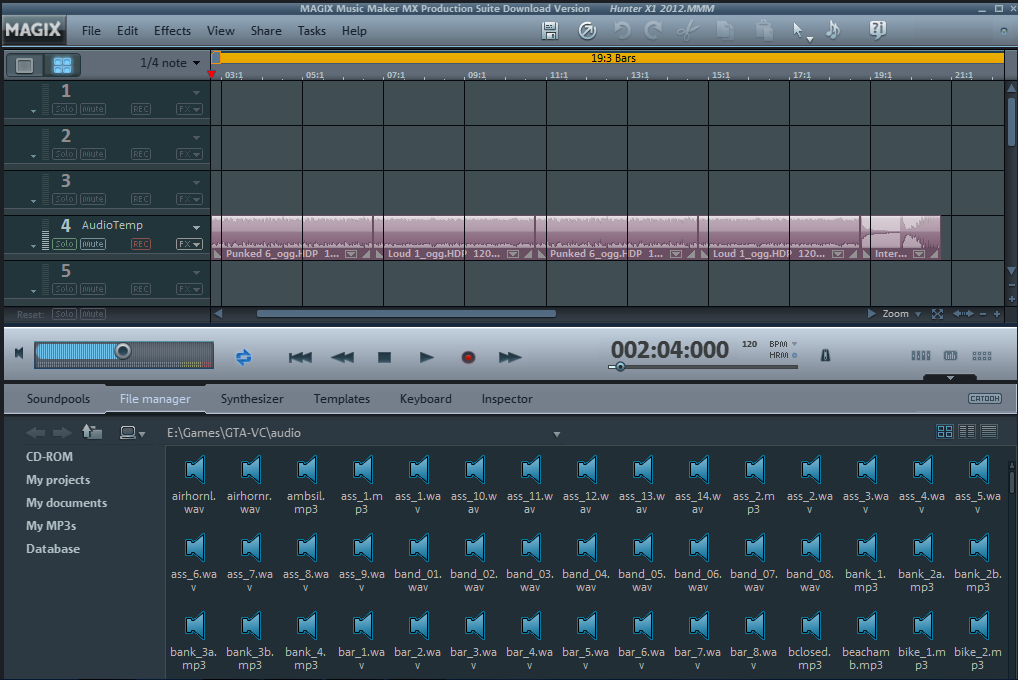The height and width of the screenshot is (680, 1018).
Task: Toggle the metronome icon
Action: tap(825, 355)
